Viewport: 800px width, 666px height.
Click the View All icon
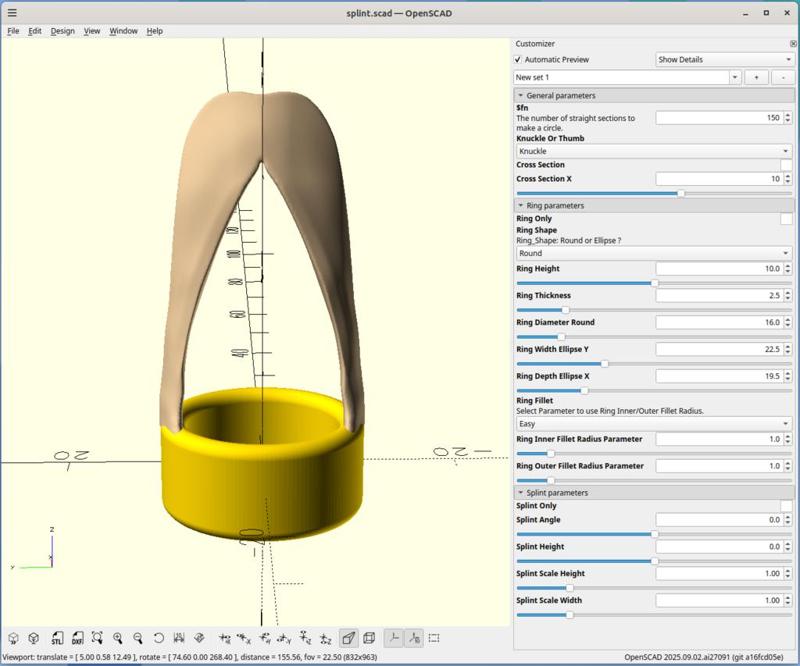[97, 638]
